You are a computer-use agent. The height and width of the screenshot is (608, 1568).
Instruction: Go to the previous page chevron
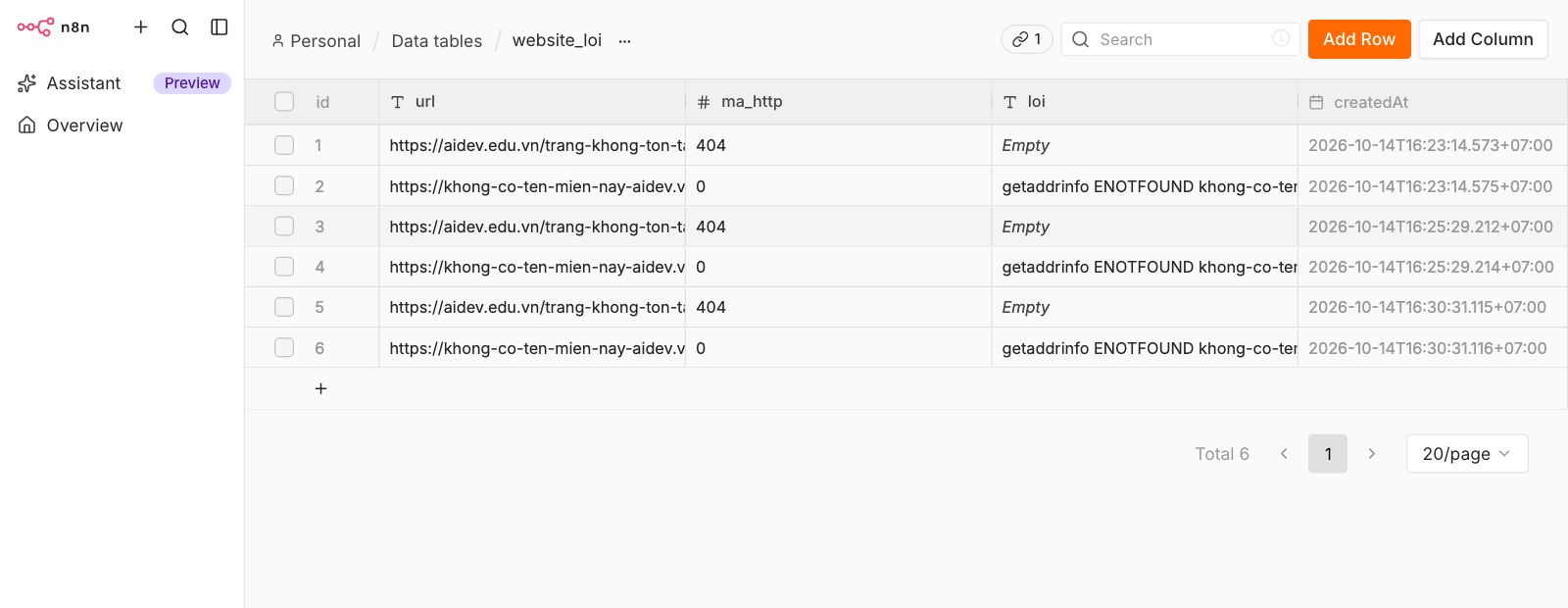(x=1284, y=453)
